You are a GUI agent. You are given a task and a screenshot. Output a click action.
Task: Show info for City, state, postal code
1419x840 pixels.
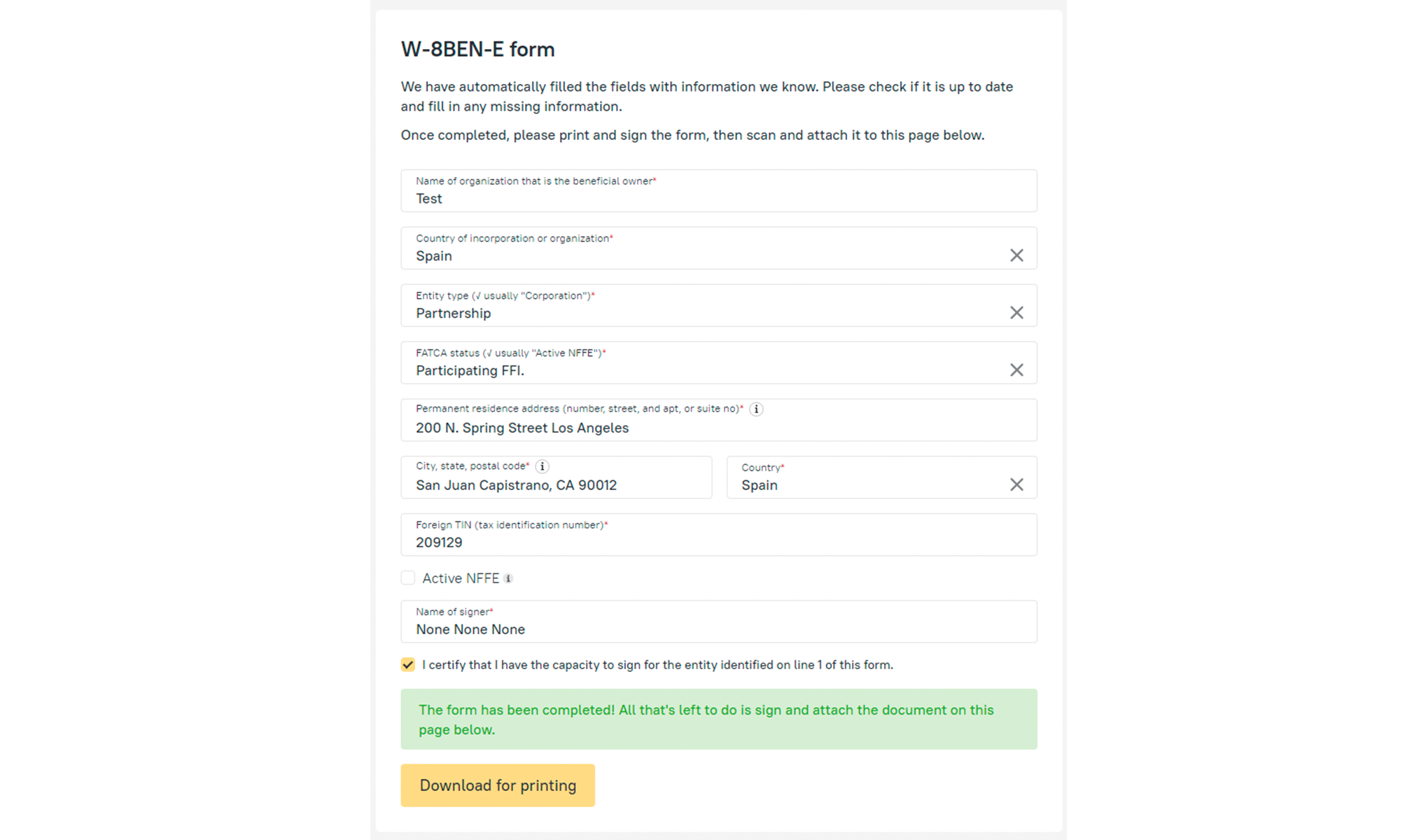[542, 467]
